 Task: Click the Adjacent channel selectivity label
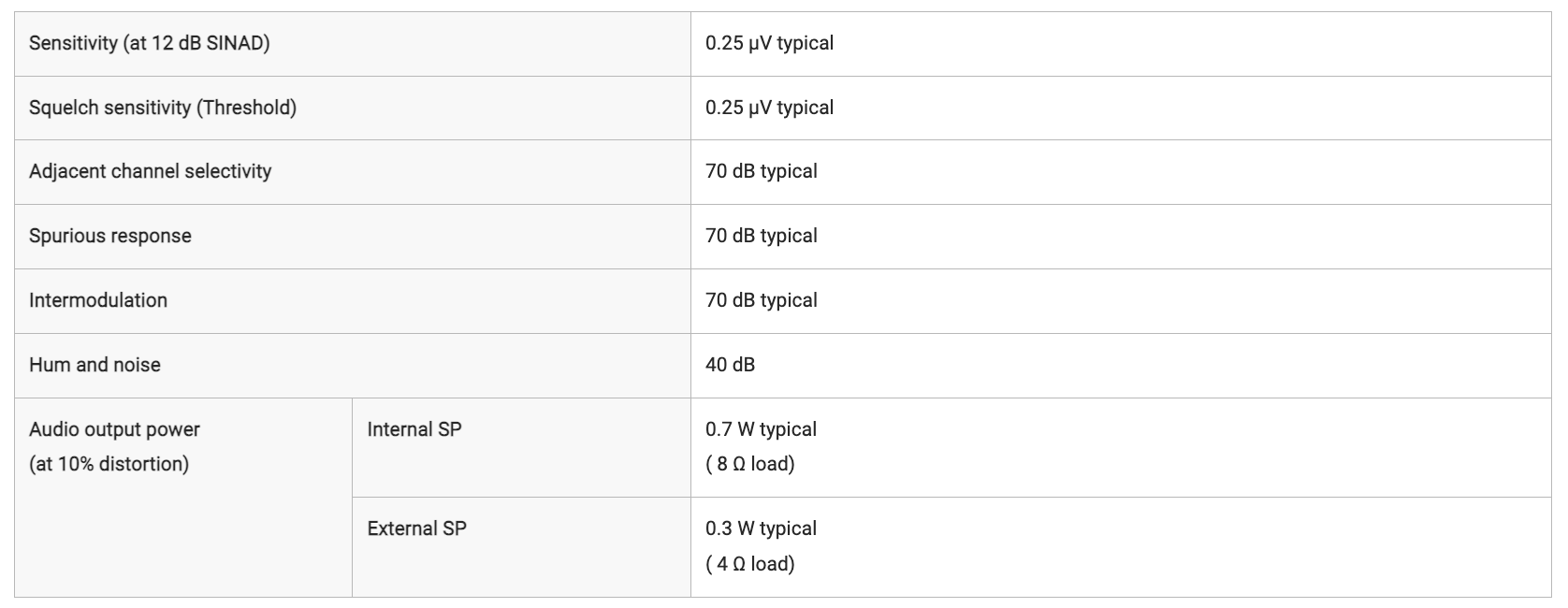[x=150, y=171]
